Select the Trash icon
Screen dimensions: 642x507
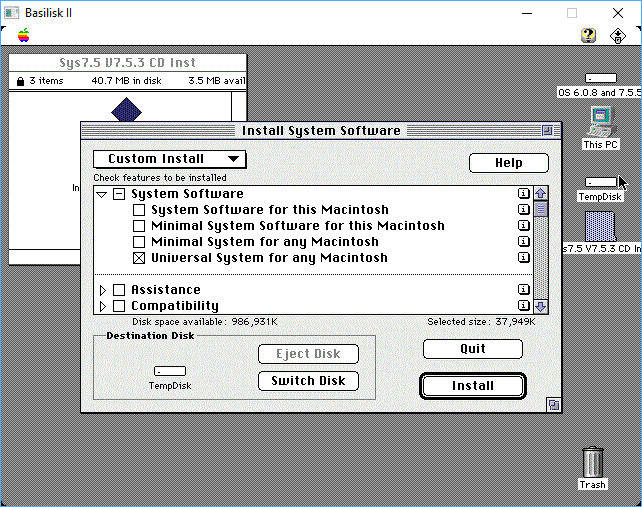pos(592,462)
